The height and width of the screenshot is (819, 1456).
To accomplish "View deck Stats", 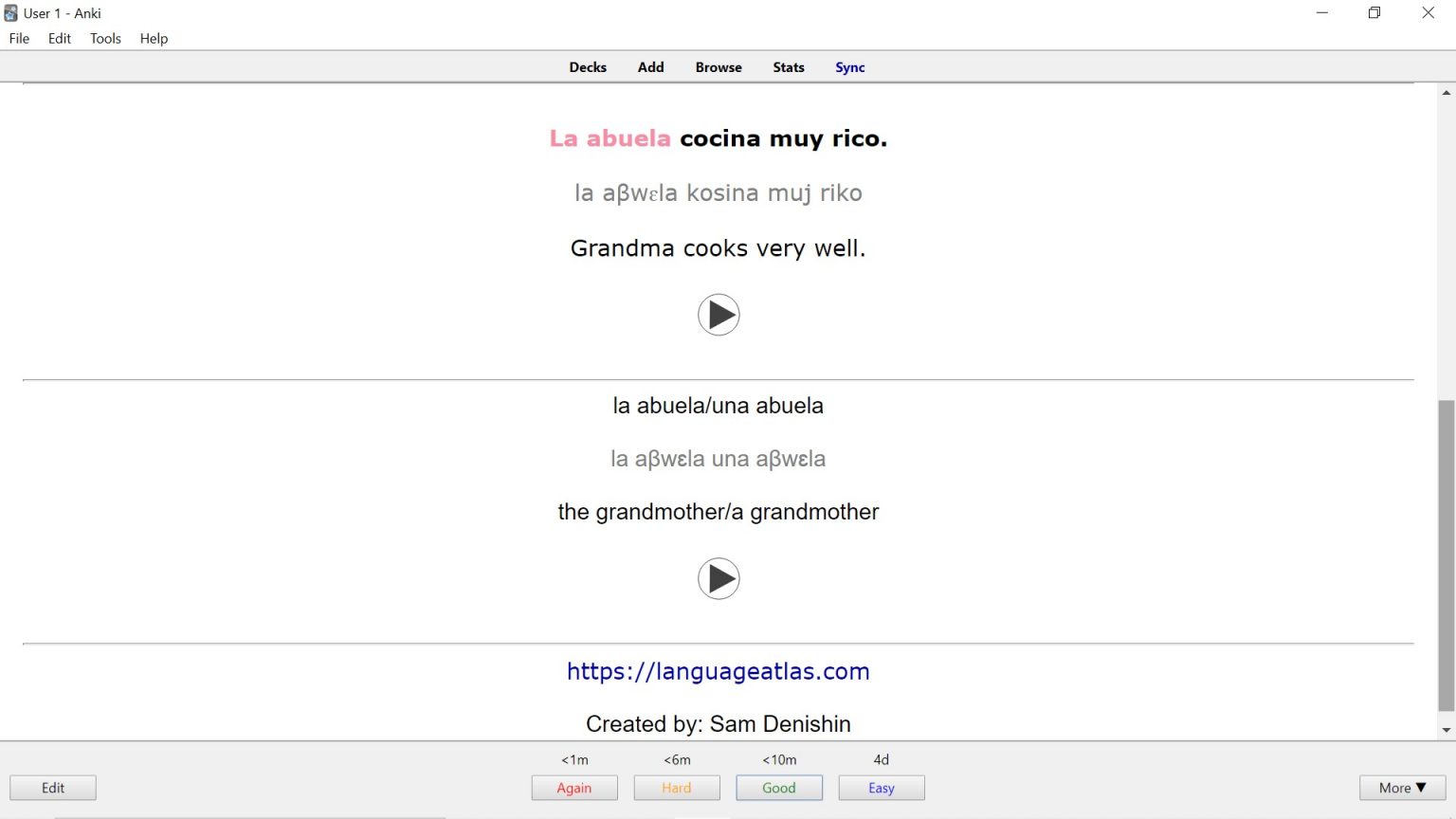I will click(x=788, y=66).
